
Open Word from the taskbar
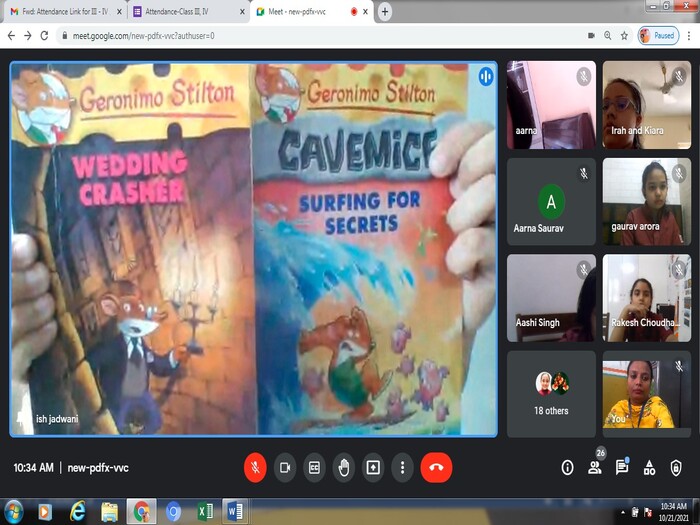234,512
